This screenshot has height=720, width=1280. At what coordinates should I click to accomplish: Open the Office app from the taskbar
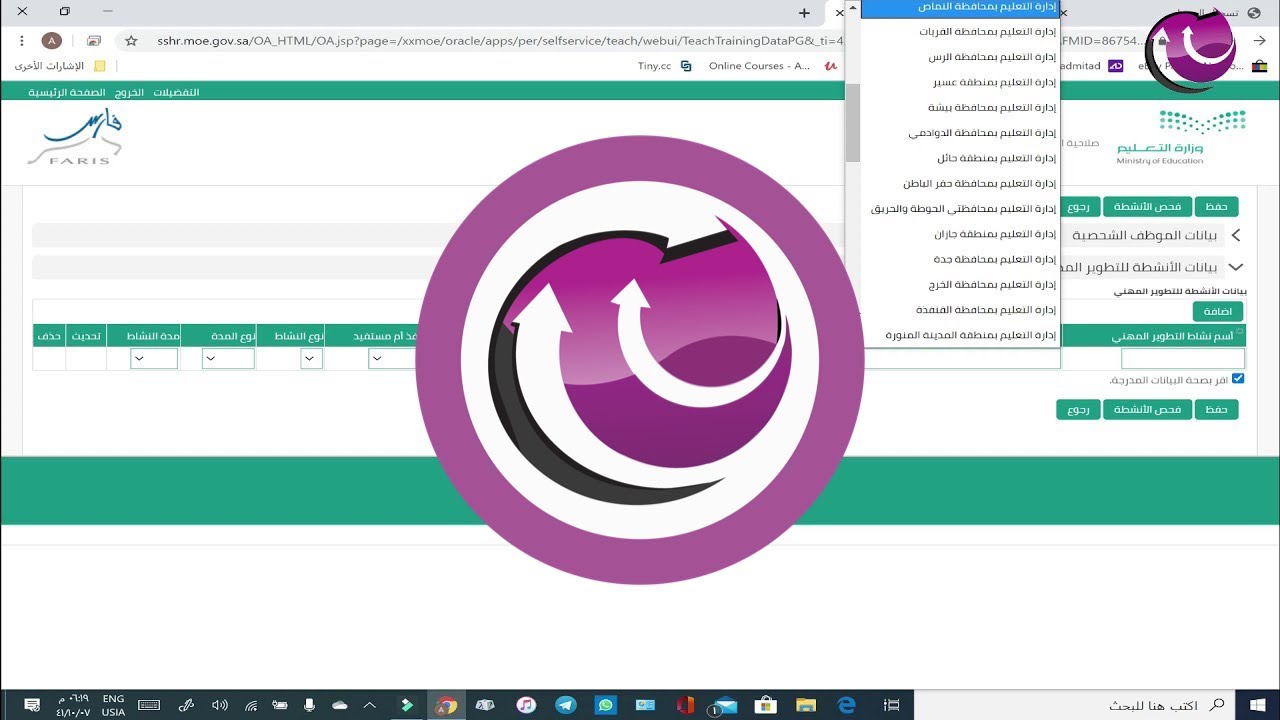(x=685, y=705)
